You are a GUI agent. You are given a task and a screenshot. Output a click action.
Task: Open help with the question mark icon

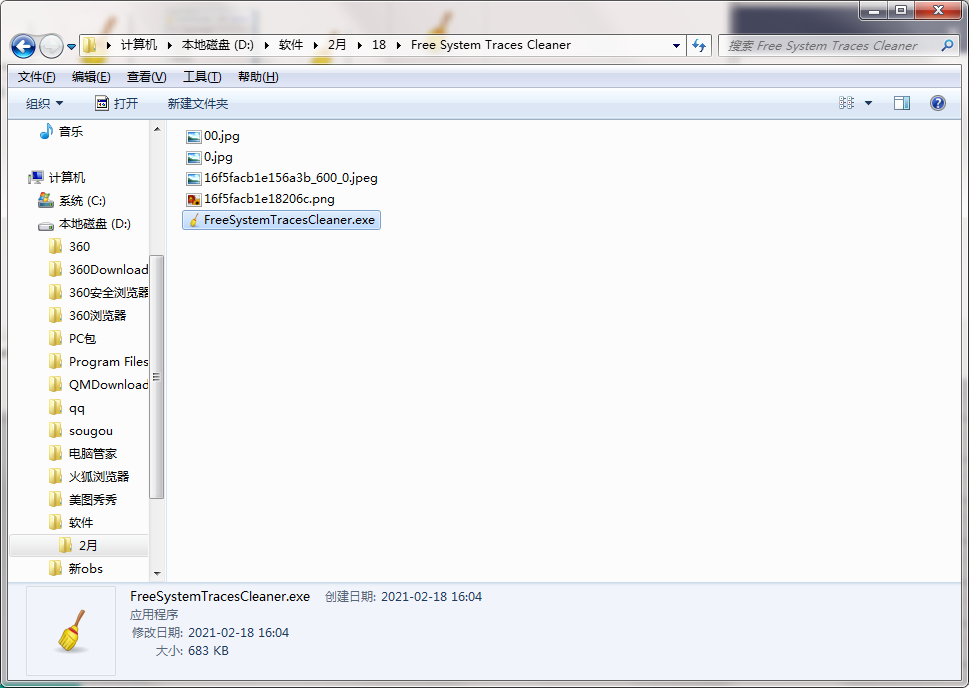937,103
